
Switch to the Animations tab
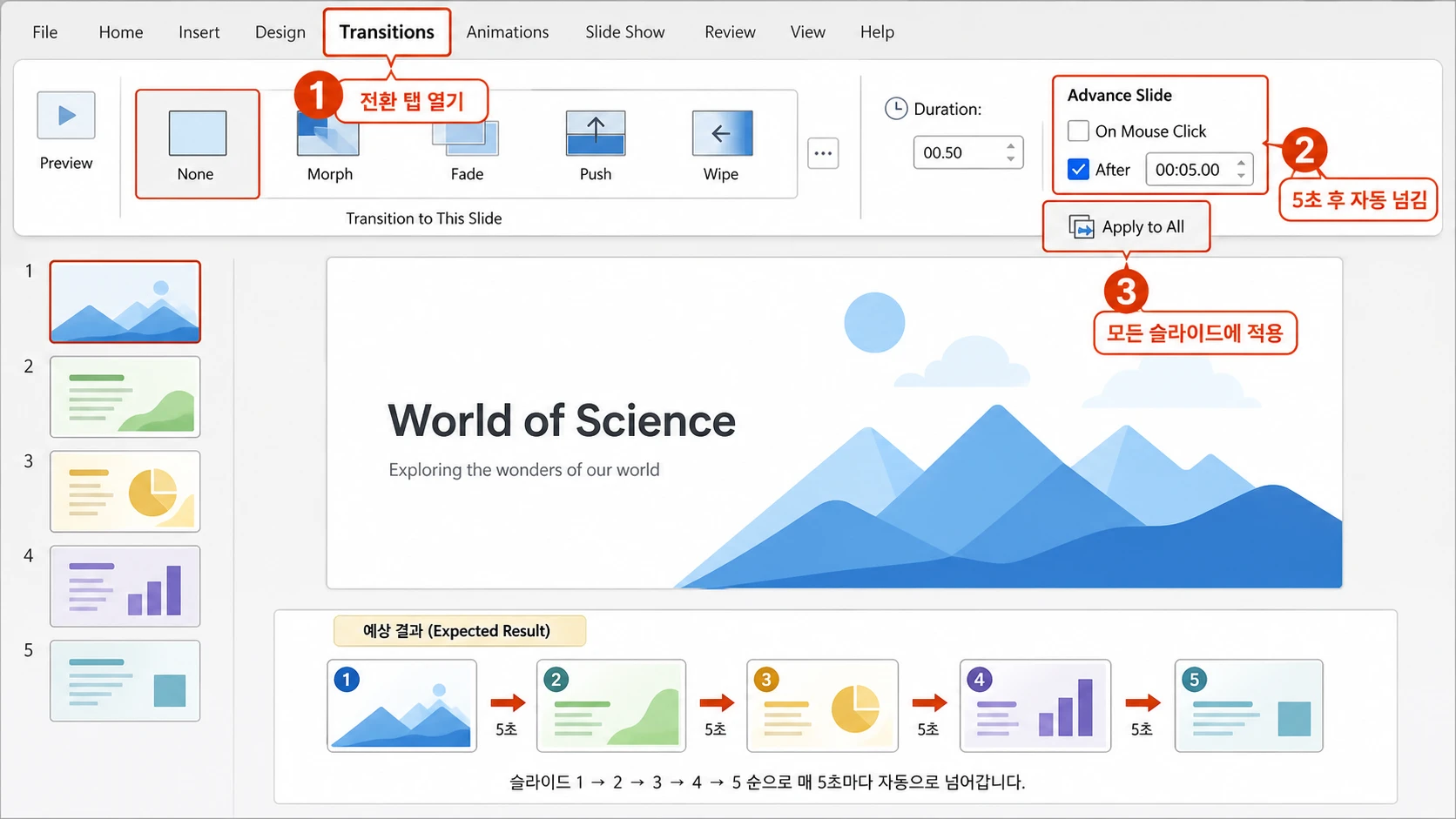(x=508, y=32)
